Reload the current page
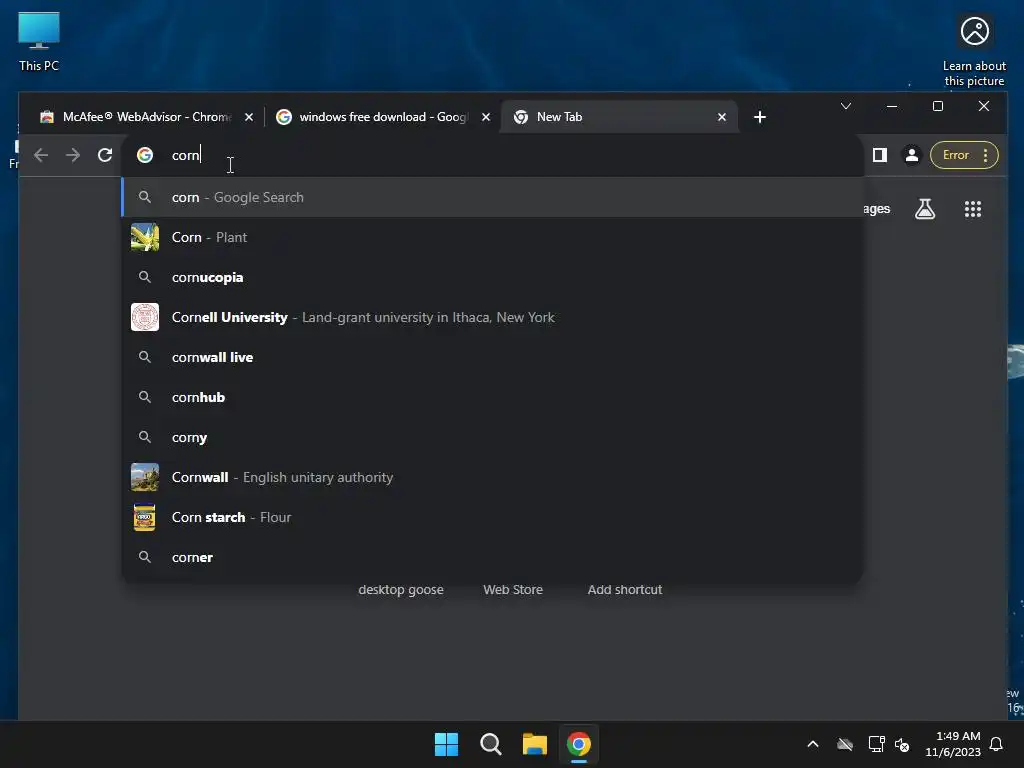Image resolution: width=1024 pixels, height=768 pixels. pyautogui.click(x=105, y=155)
